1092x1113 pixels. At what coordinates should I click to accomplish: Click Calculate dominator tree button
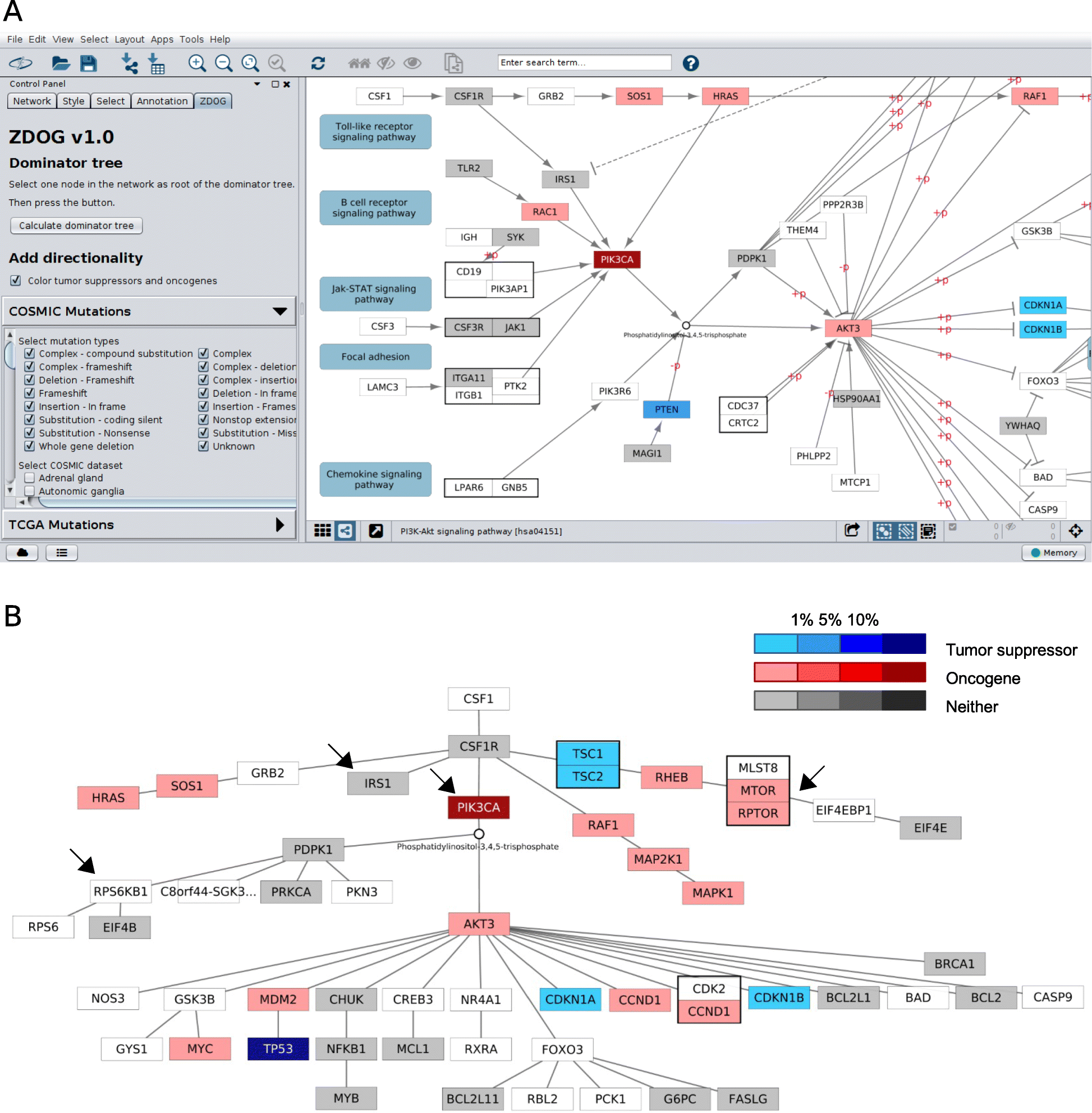click(76, 226)
